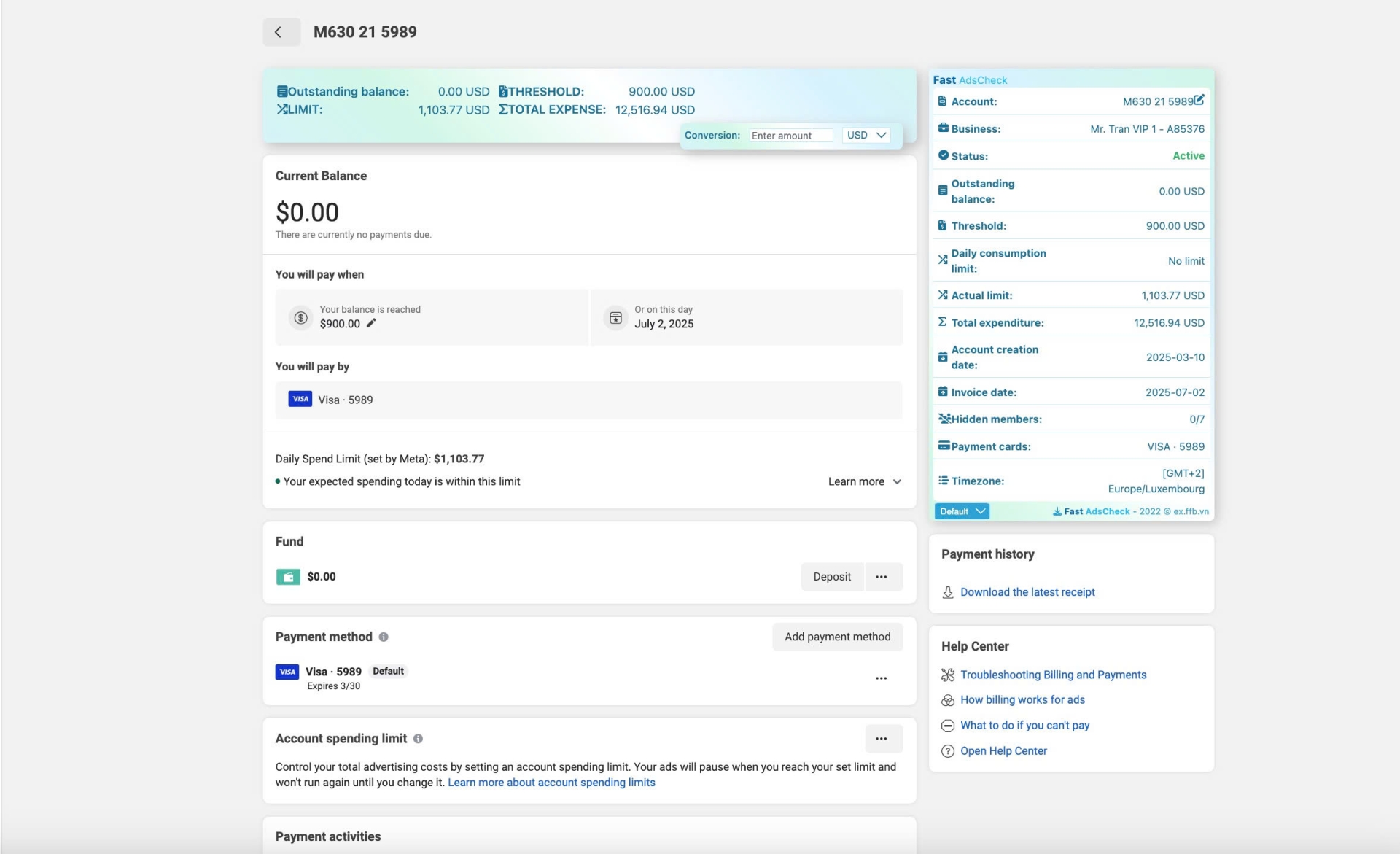Click the conversion Enter amount field
The width and height of the screenshot is (1400, 854).
click(790, 136)
